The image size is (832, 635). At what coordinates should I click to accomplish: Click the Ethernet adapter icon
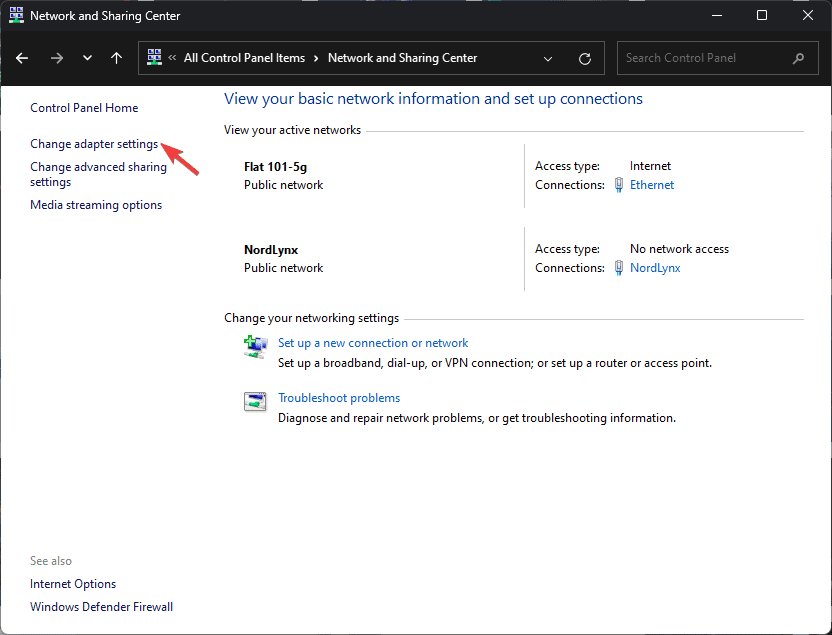619,185
